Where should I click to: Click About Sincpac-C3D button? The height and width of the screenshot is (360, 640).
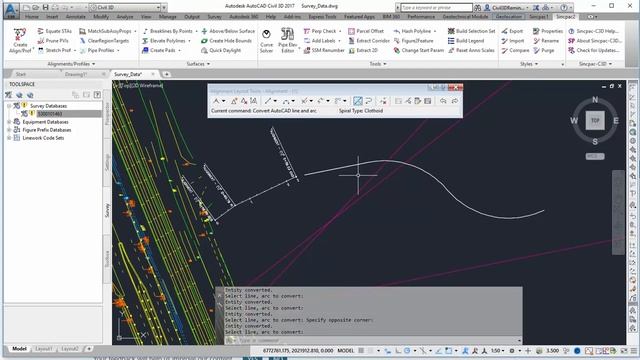point(595,41)
